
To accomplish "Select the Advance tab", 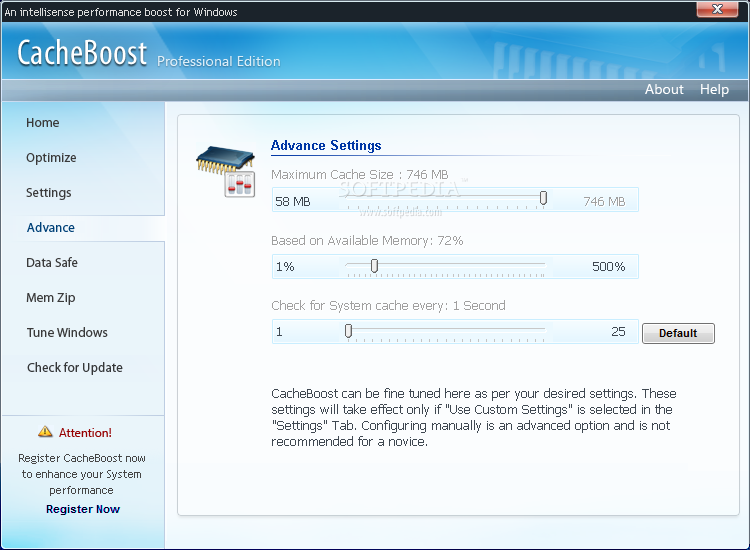I will [51, 228].
